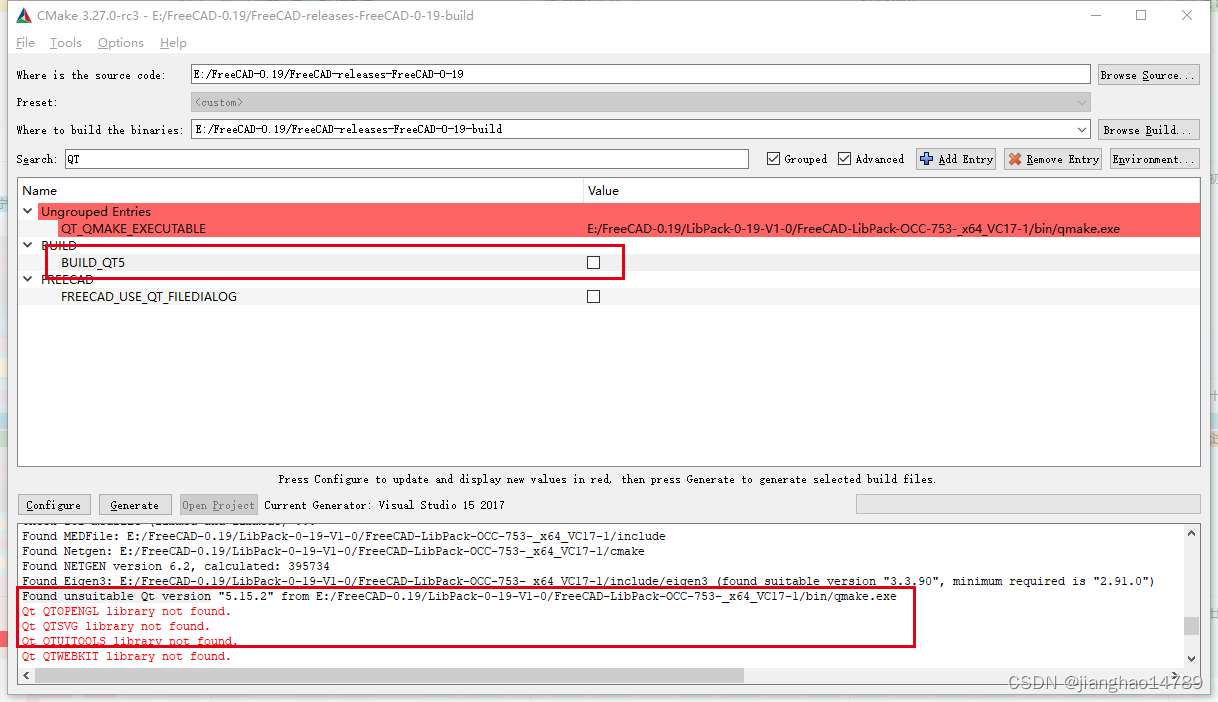Open the Preset dropdown
1218x702 pixels.
pos(640,102)
